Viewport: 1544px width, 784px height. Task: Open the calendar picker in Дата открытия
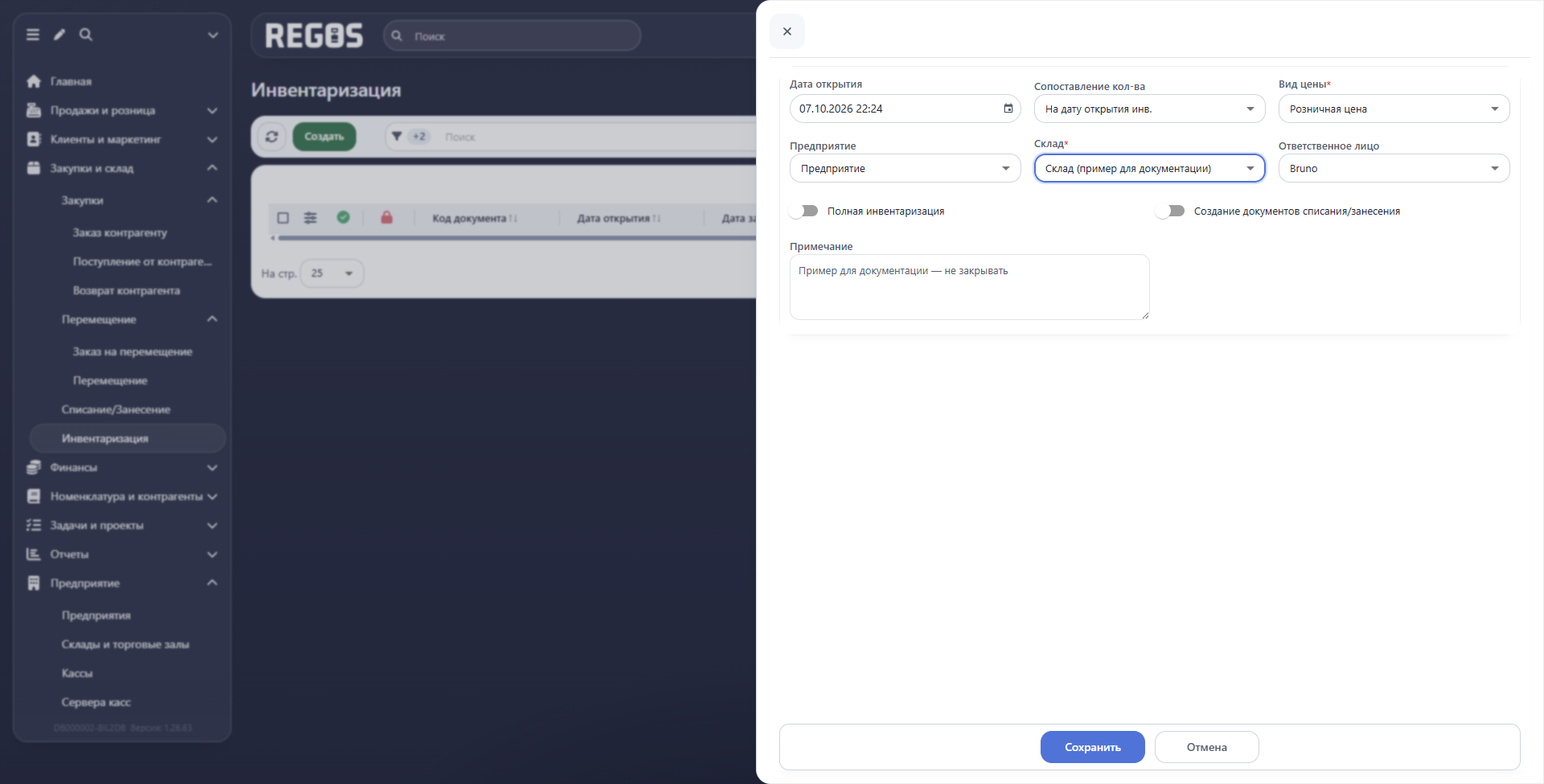1008,109
